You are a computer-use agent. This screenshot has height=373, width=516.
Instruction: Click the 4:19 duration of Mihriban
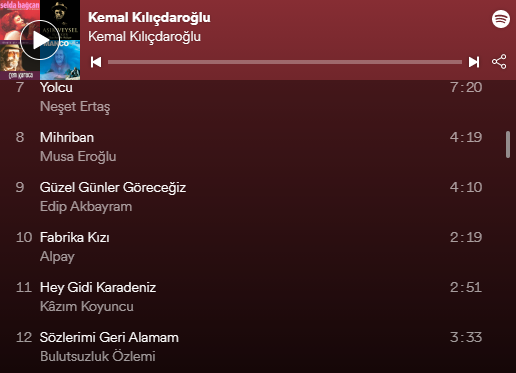[x=466, y=137]
